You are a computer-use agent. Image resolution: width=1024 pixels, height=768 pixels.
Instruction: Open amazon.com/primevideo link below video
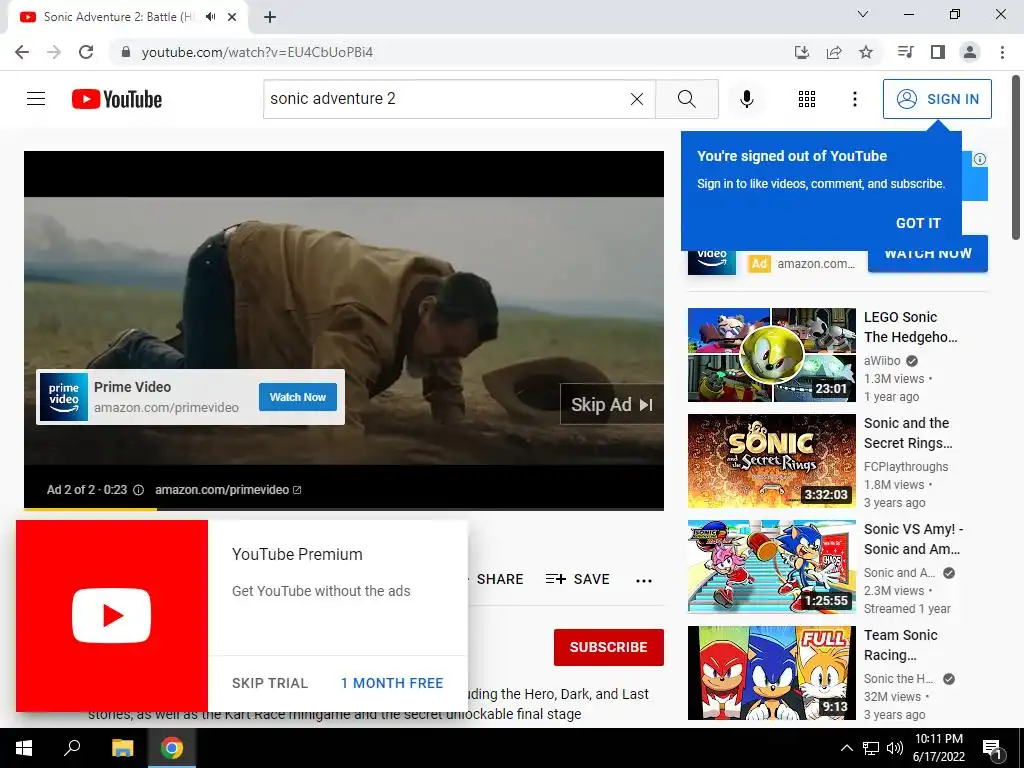(228, 490)
